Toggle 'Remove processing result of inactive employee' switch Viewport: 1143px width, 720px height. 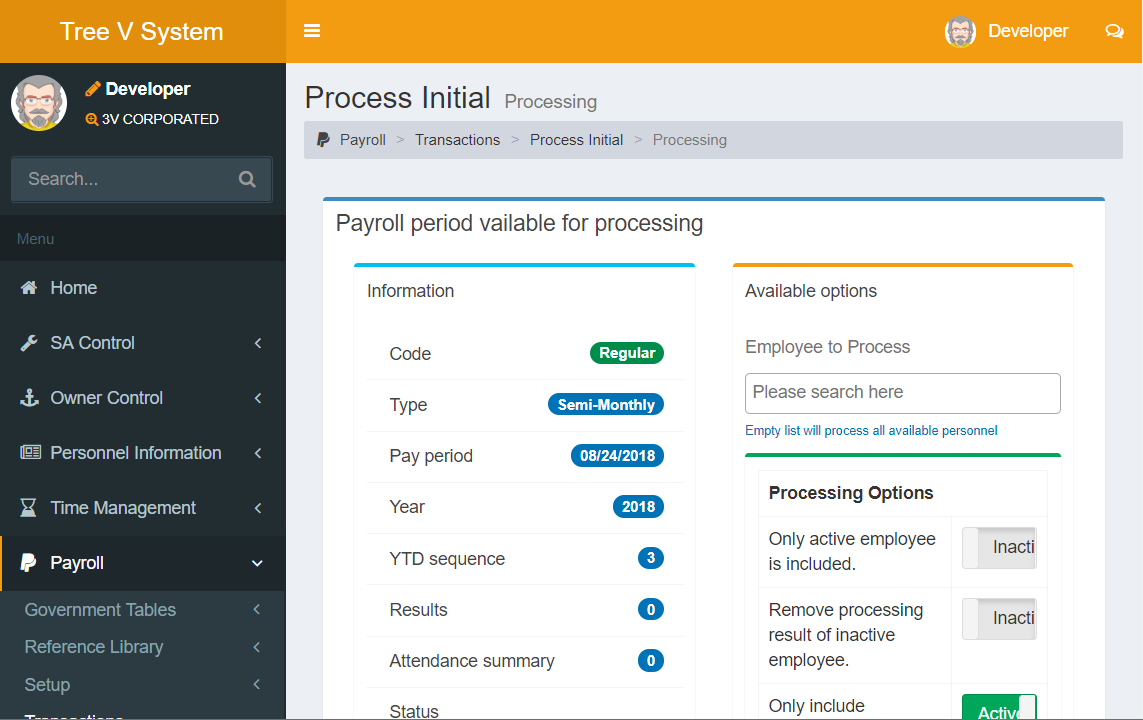pyautogui.click(x=999, y=619)
